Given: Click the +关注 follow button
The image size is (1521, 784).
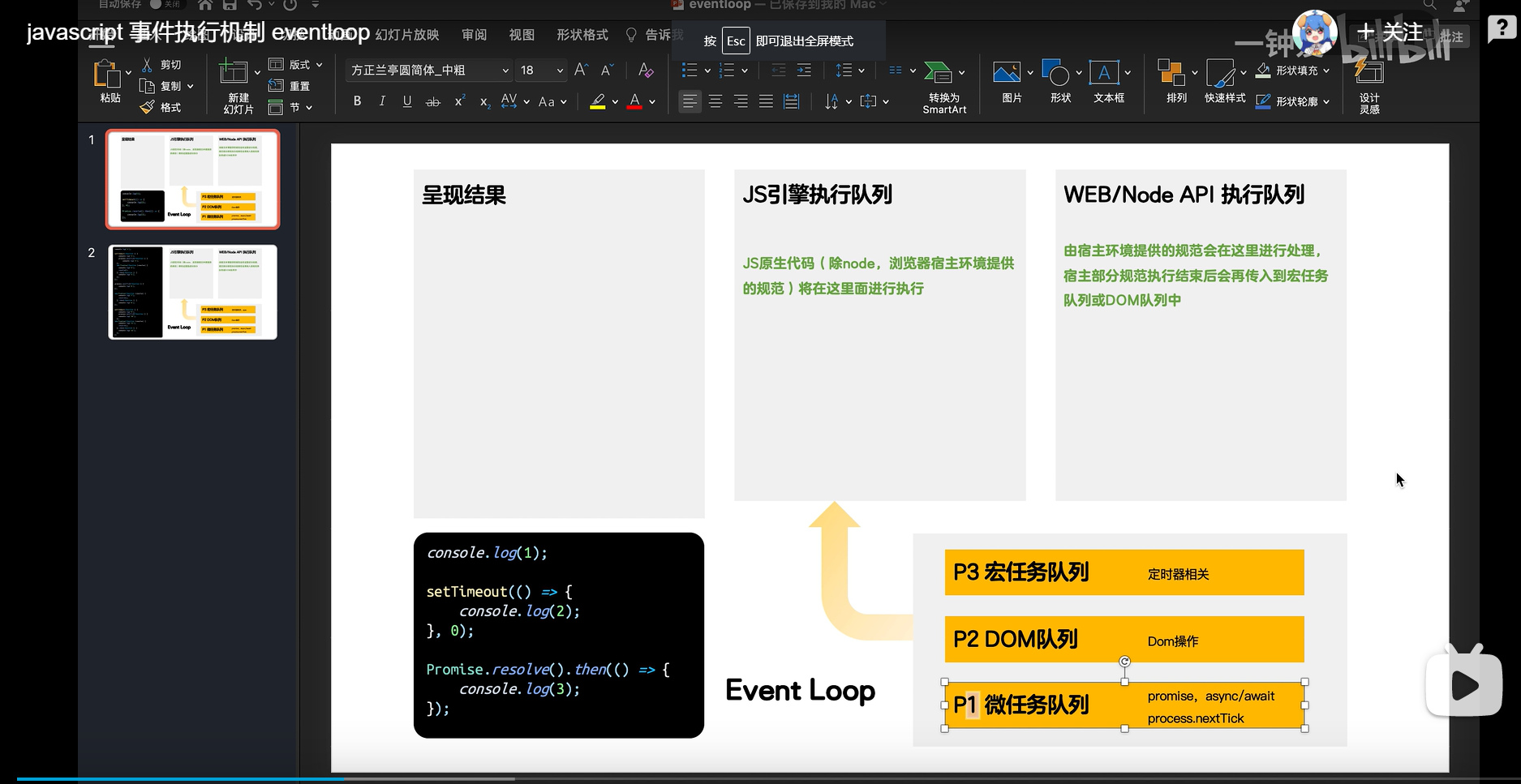Looking at the screenshot, I should 1390,32.
